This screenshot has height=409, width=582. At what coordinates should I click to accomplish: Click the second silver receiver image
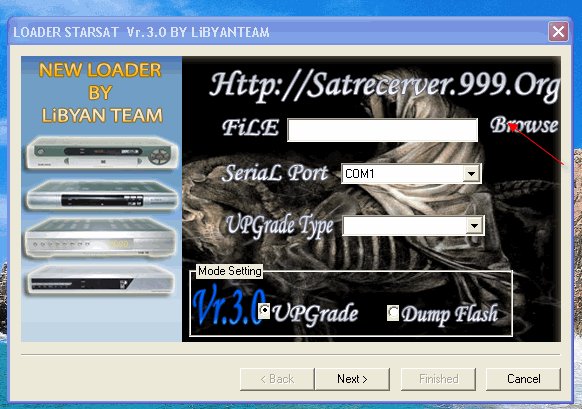coord(101,195)
